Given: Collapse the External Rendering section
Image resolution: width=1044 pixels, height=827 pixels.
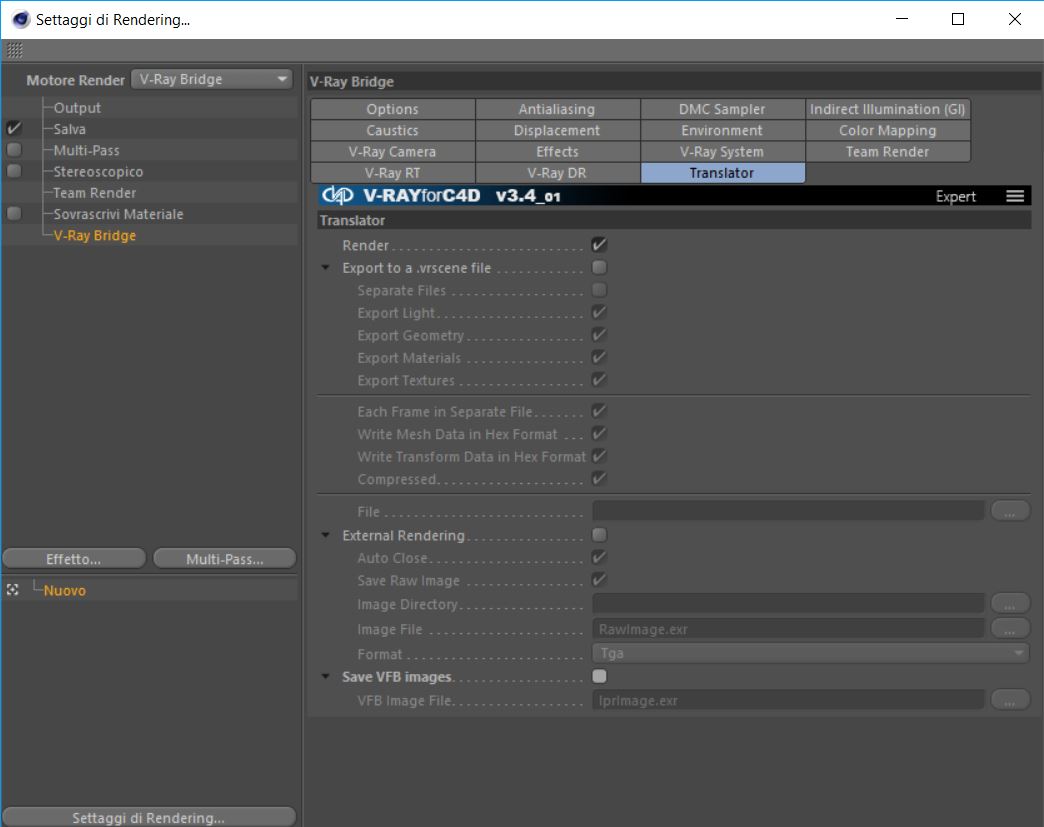Looking at the screenshot, I should coord(326,535).
